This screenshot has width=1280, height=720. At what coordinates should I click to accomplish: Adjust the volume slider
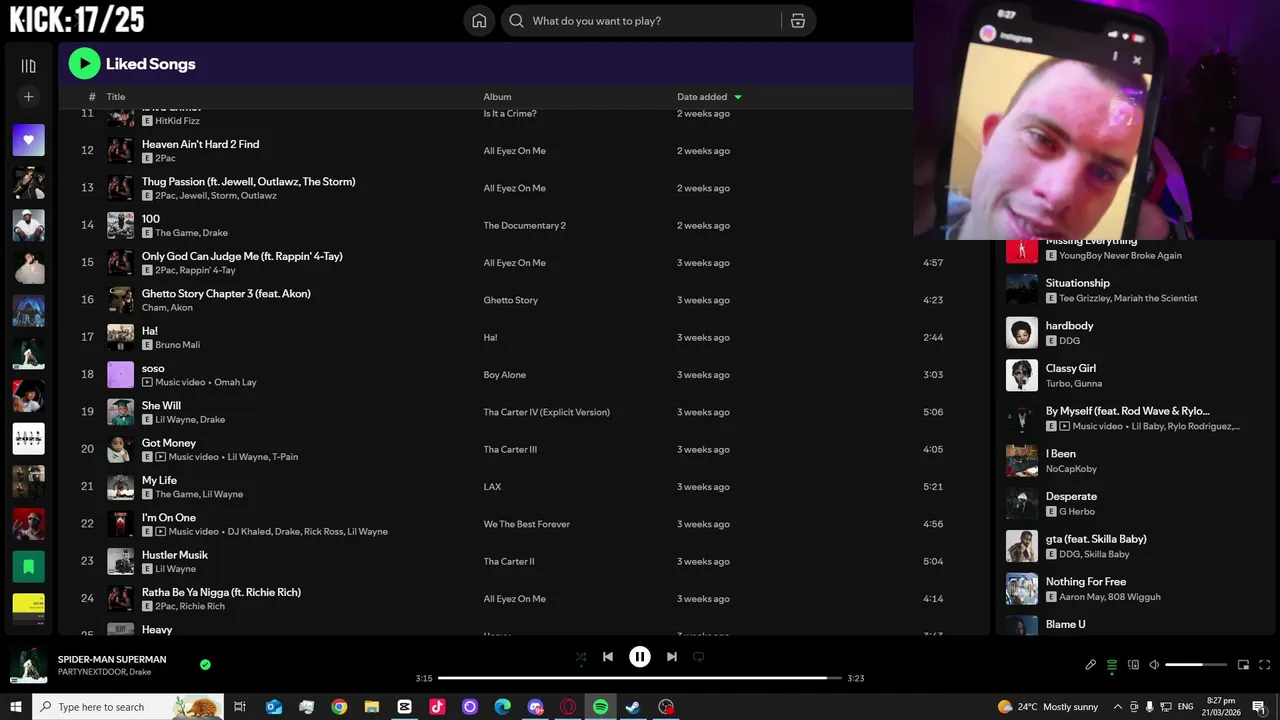(1196, 665)
